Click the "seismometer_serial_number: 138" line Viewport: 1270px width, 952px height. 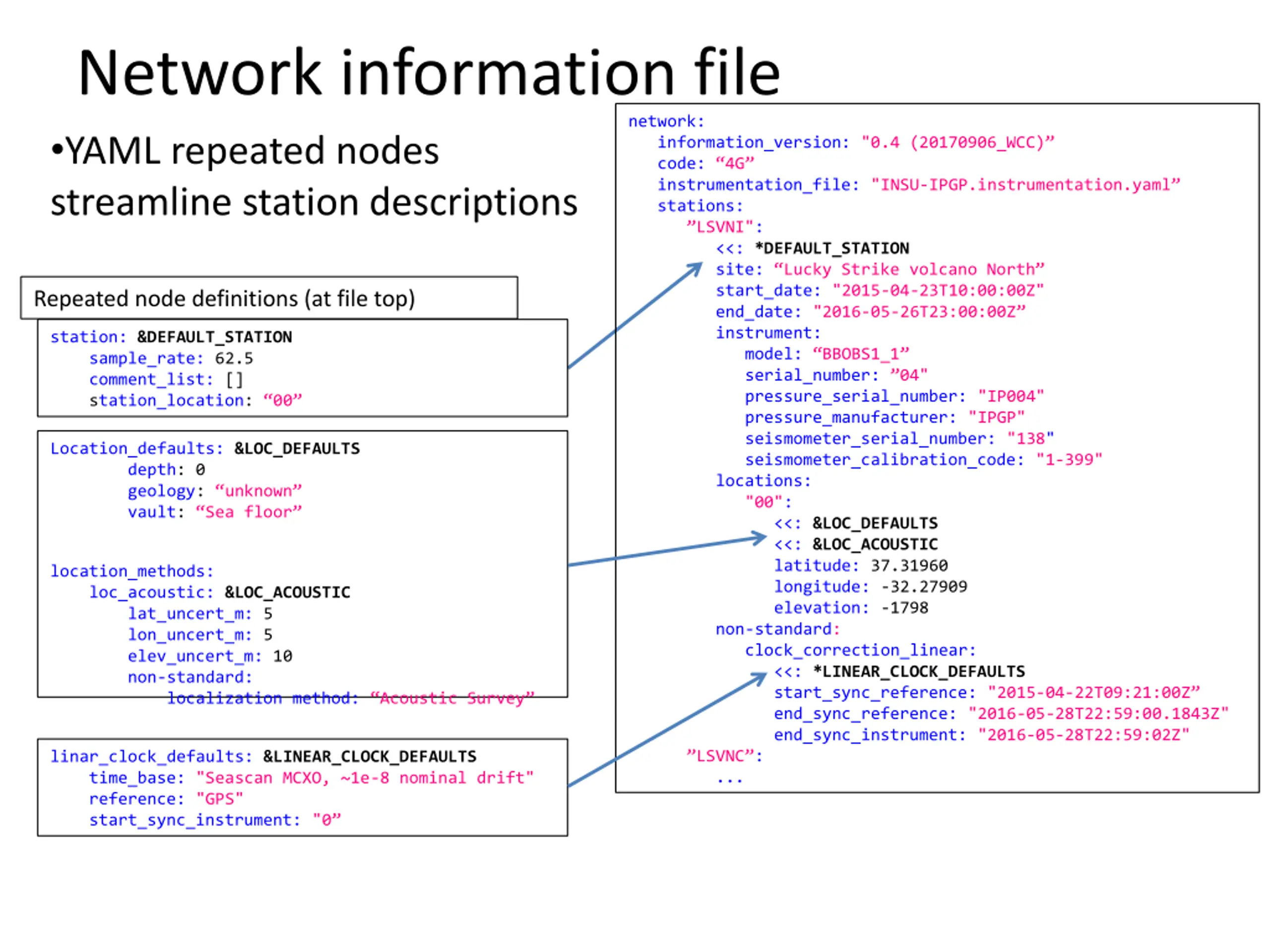tap(900, 438)
